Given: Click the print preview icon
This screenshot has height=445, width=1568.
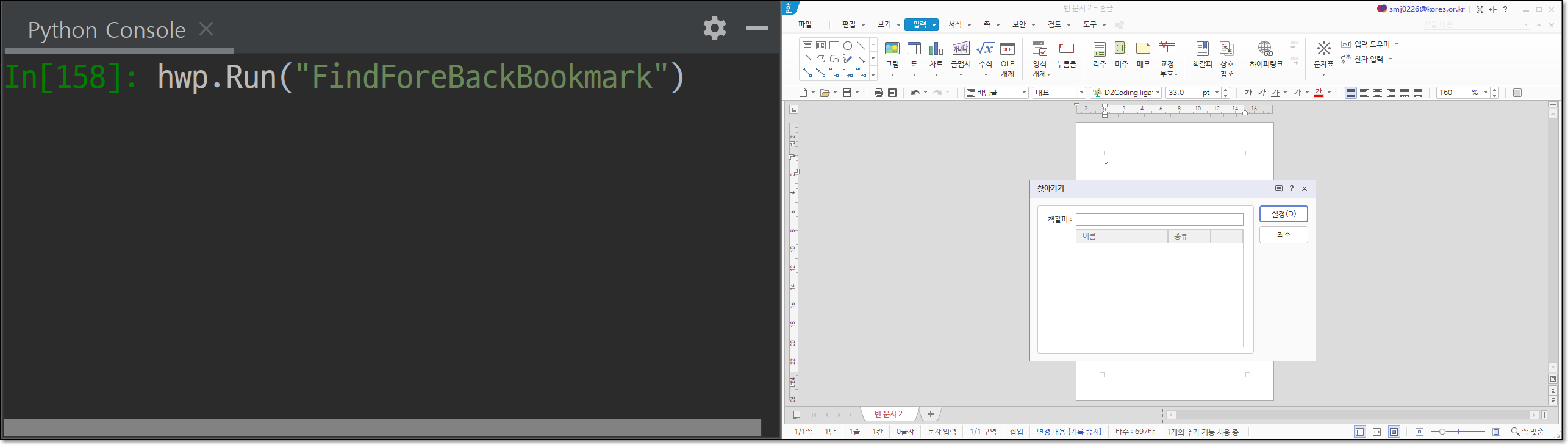Looking at the screenshot, I should (892, 93).
